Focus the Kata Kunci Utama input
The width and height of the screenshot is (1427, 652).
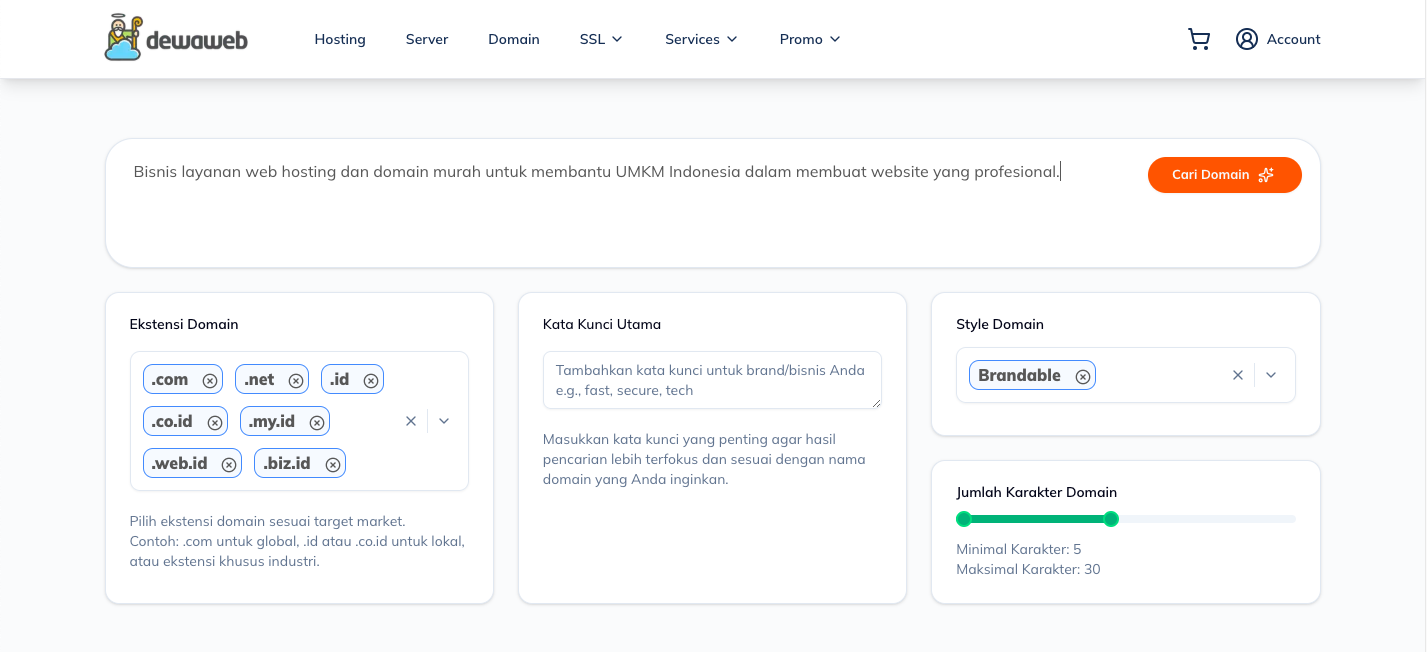712,380
